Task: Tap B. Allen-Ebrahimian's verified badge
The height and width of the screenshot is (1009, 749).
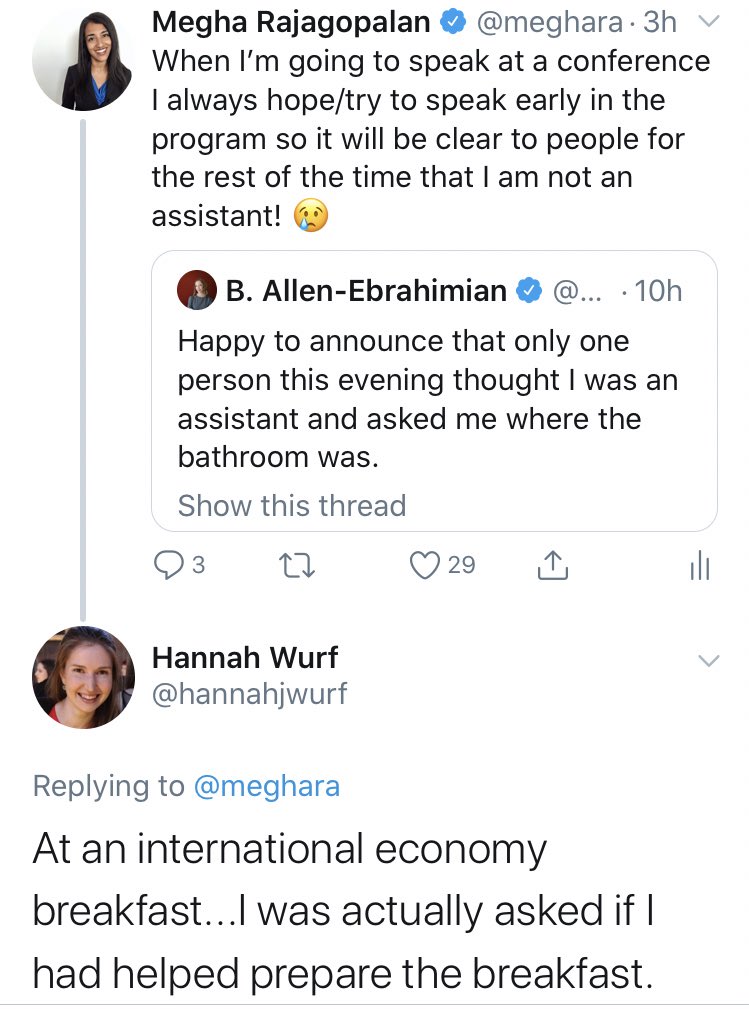Action: pyautogui.click(x=527, y=291)
